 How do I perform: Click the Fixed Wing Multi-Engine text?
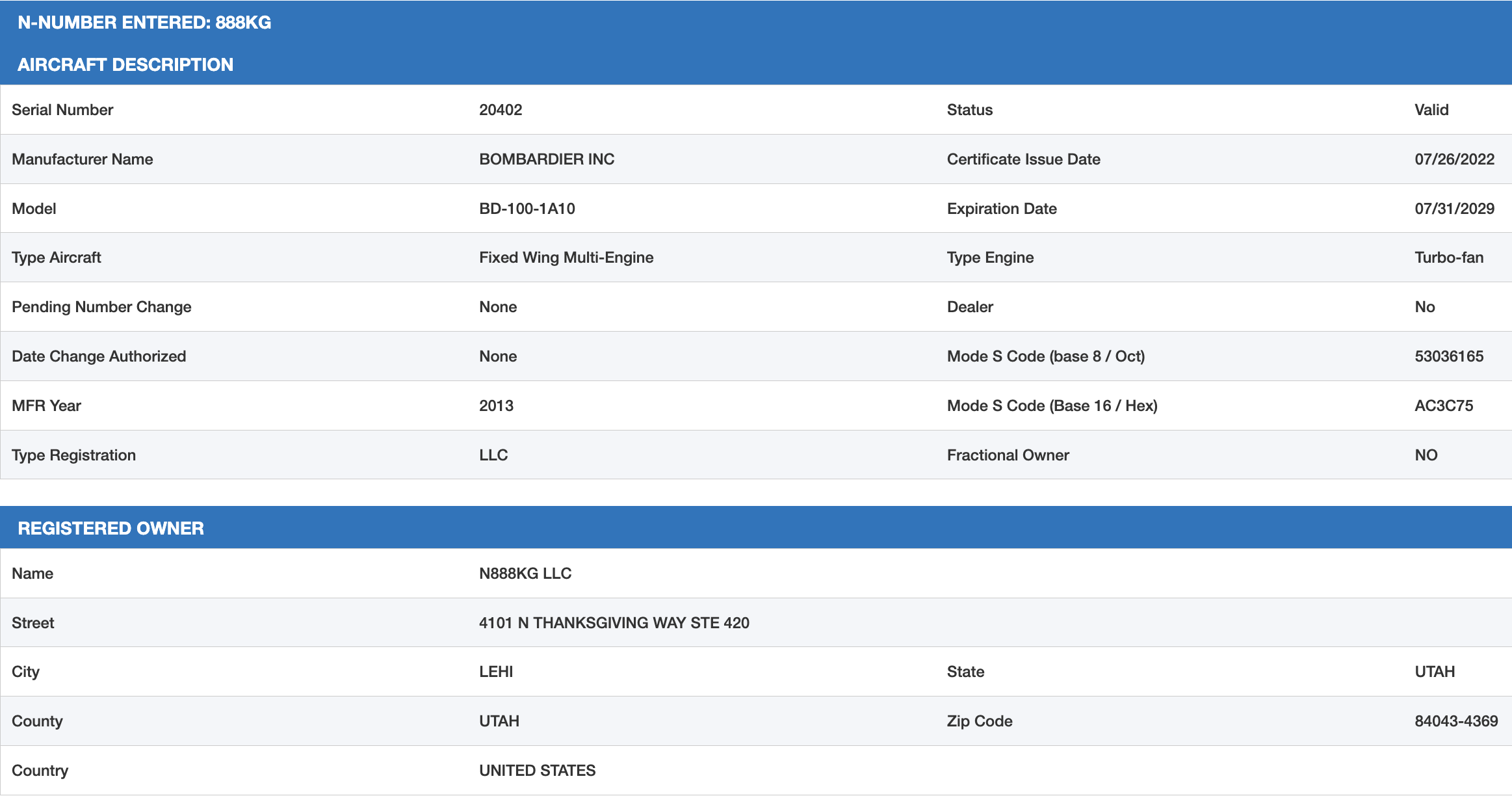pos(566,258)
